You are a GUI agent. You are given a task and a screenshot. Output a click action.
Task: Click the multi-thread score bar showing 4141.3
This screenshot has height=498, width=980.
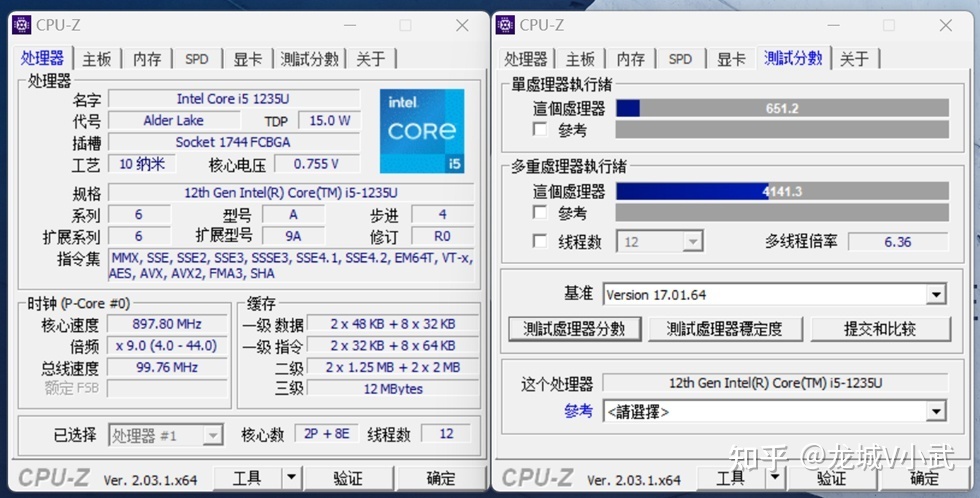click(x=782, y=191)
